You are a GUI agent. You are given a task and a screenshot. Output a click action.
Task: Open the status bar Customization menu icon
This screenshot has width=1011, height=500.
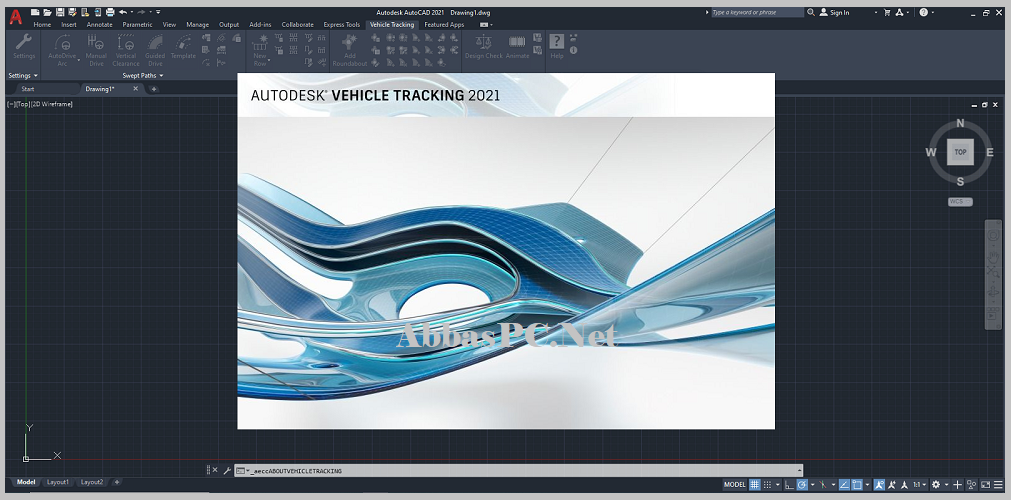coord(998,485)
